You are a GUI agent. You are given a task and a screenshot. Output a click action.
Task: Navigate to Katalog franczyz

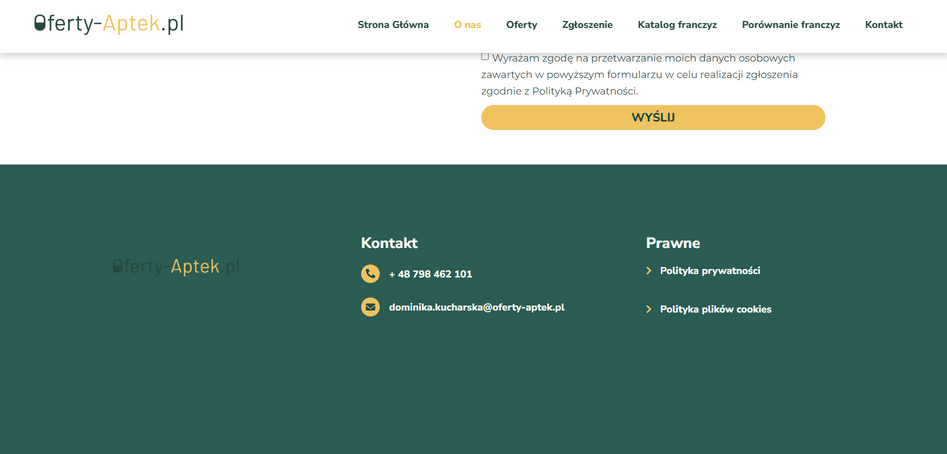[x=677, y=25]
